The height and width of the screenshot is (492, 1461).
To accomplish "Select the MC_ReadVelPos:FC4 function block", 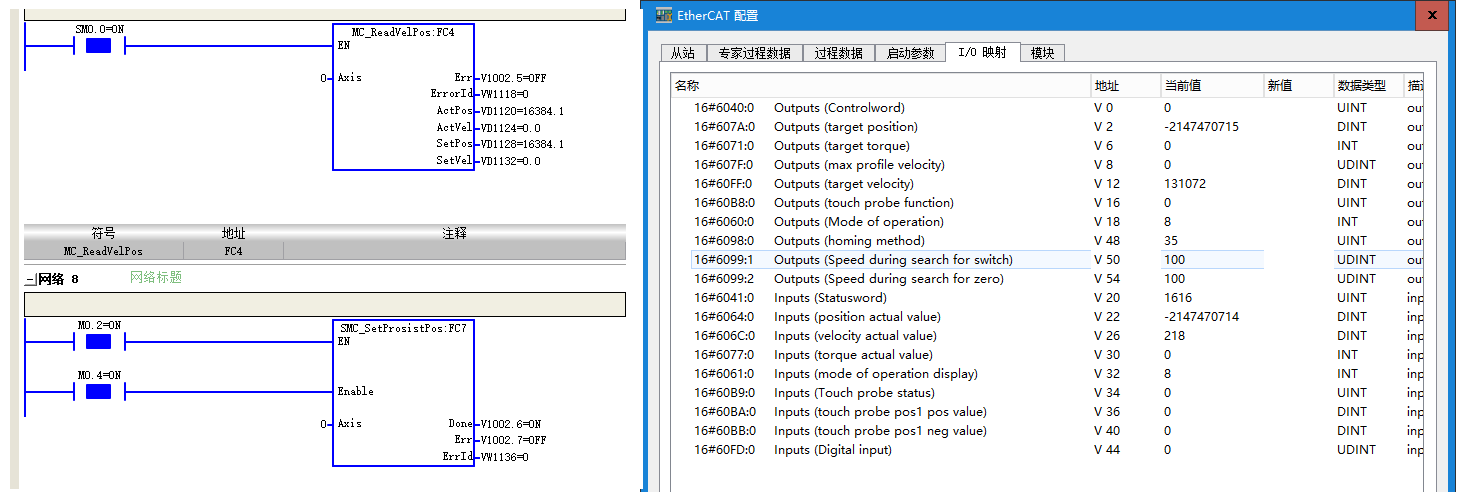I will [x=403, y=97].
